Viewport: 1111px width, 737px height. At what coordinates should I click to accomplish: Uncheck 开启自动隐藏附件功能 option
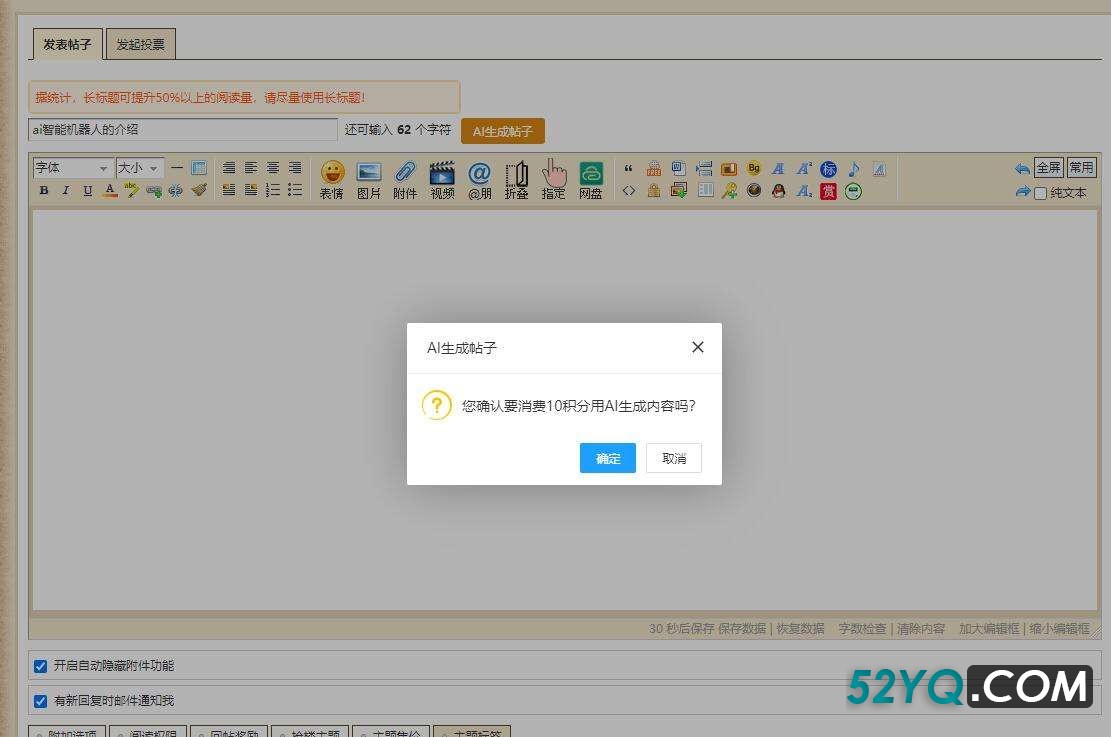tap(41, 666)
